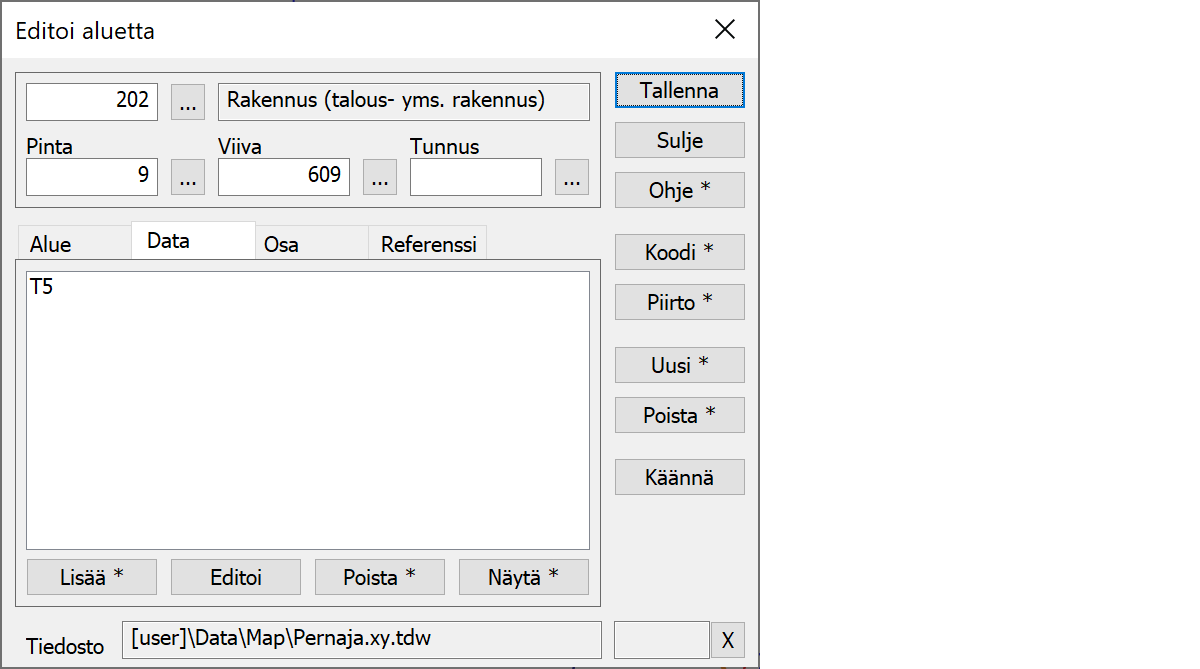
Task: Open the Tunnus browse ellipsis button
Action: (572, 177)
